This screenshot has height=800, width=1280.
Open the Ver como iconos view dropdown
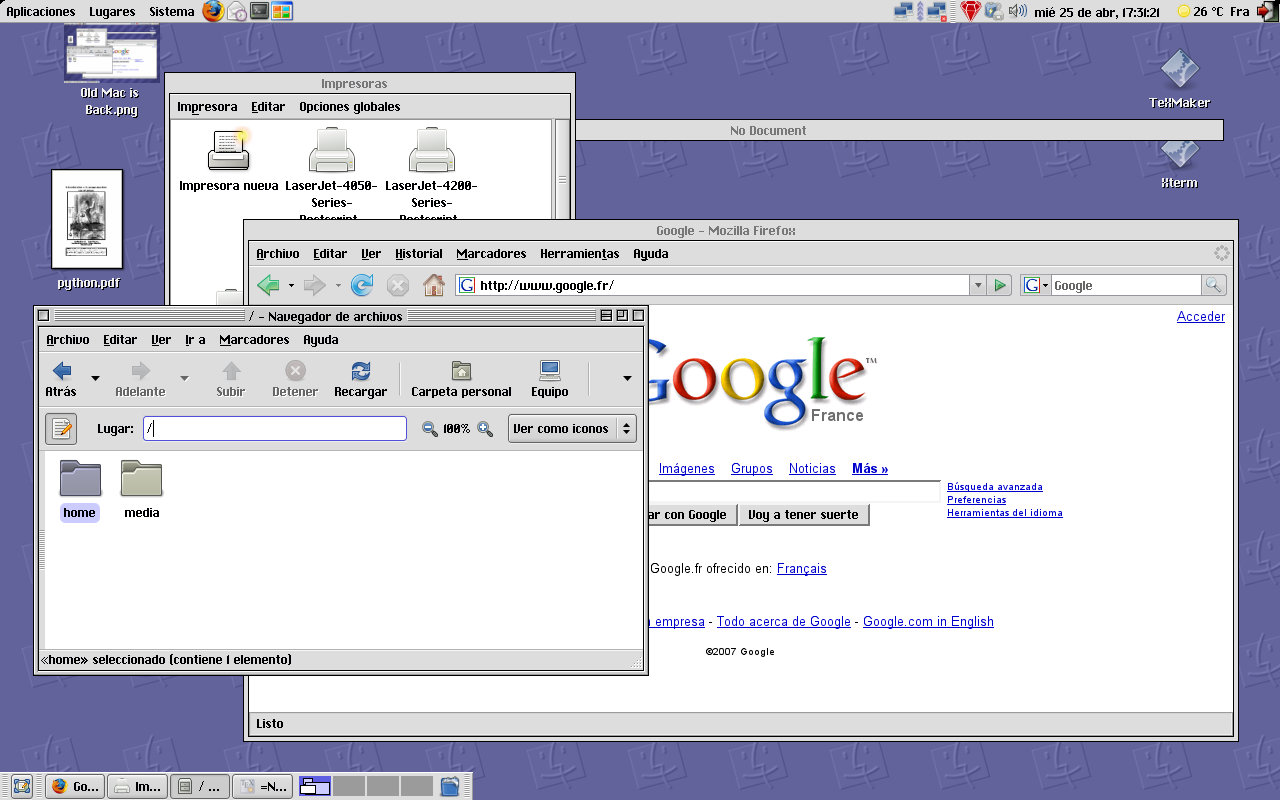(572, 429)
